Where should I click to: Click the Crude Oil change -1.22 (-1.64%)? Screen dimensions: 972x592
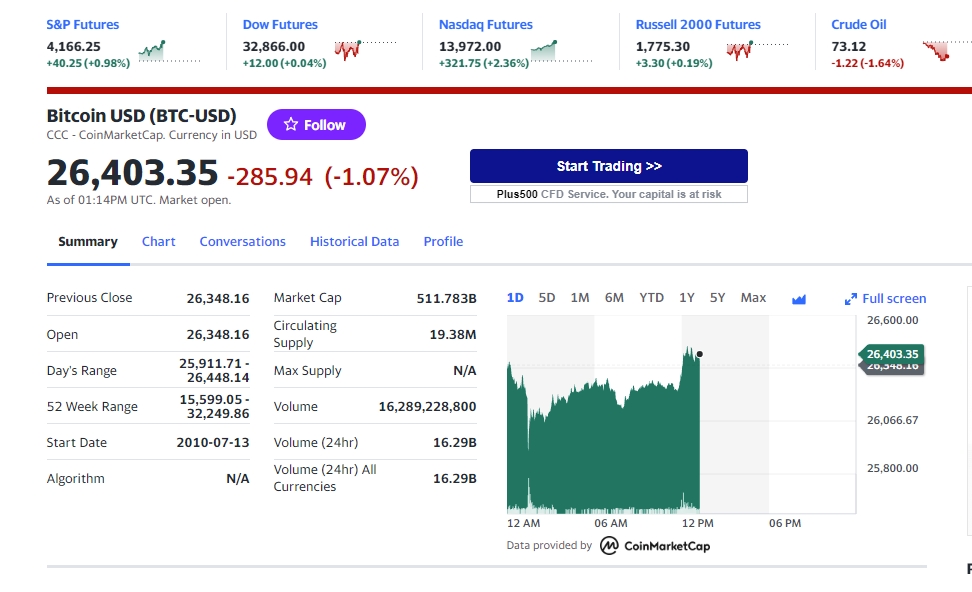867,63
